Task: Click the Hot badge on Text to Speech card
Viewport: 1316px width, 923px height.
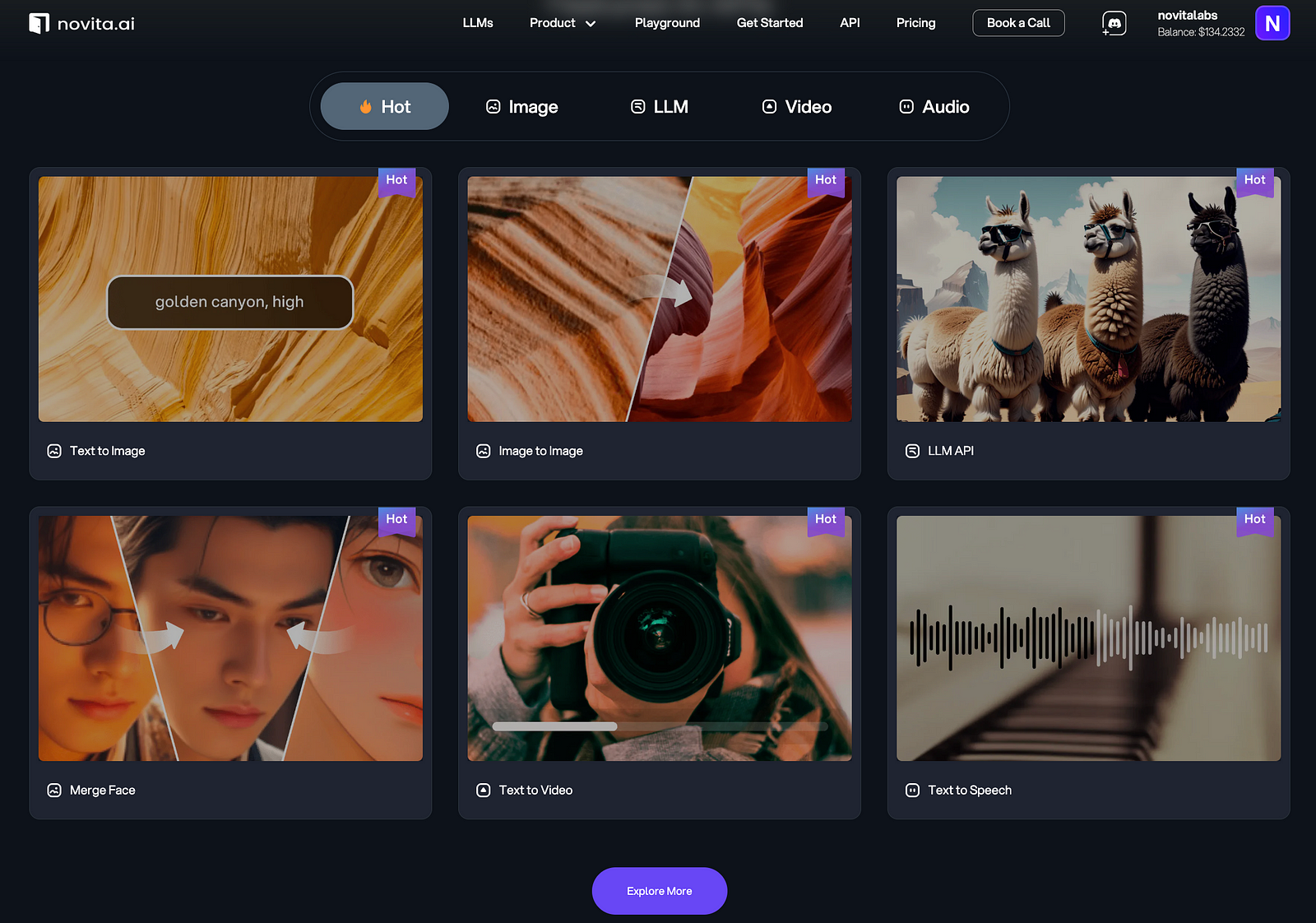Action: coord(1255,521)
